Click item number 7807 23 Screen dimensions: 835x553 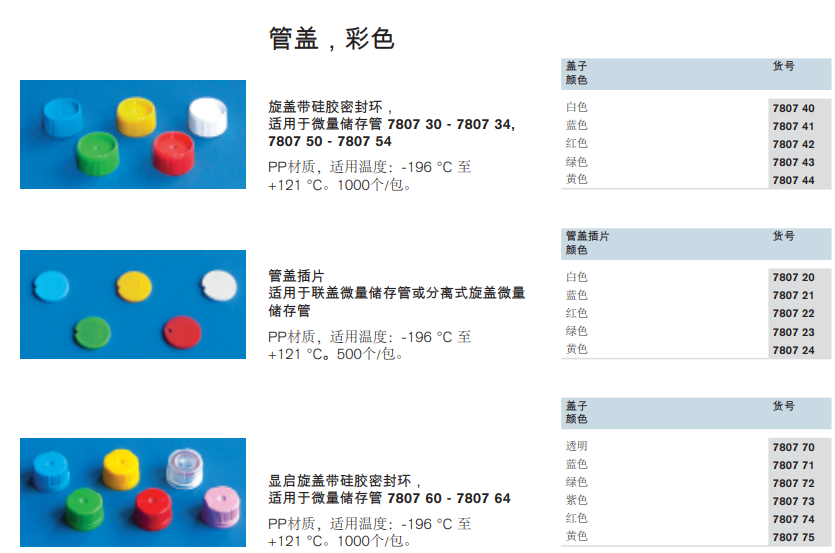793,332
